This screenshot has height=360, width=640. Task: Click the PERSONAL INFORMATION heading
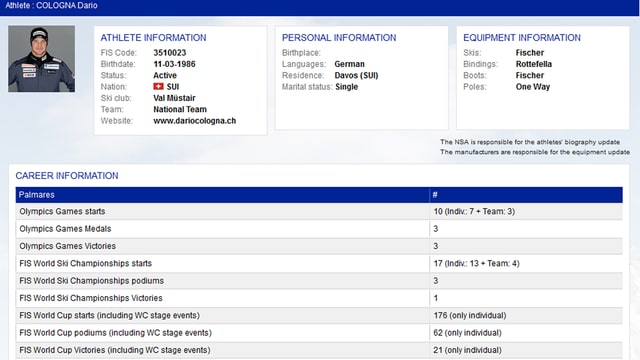339,38
